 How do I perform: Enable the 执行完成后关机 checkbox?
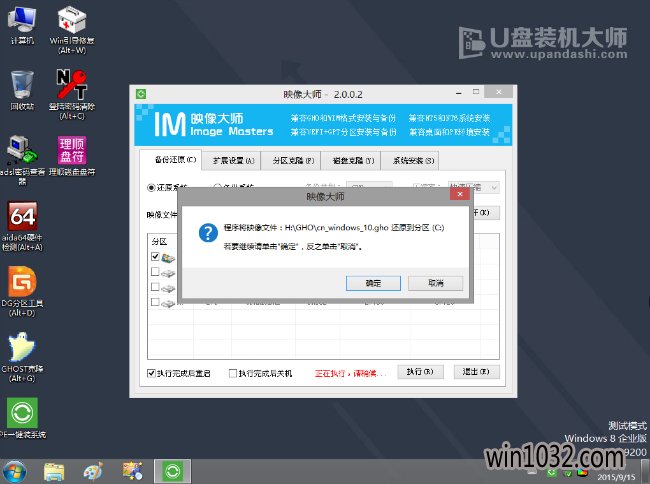tap(233, 373)
